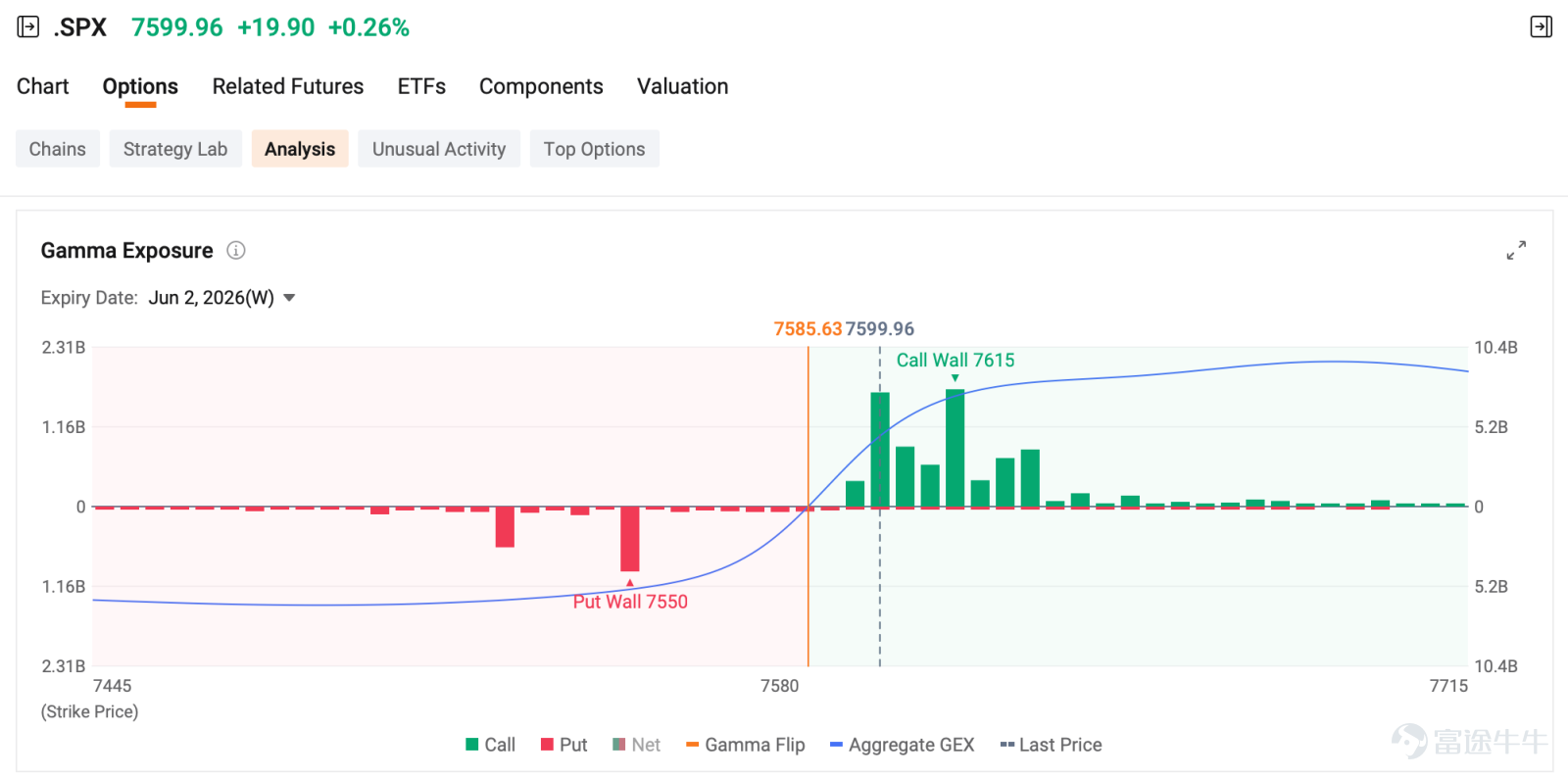The width and height of the screenshot is (1568, 777).
Task: Toggle the Gamma Flip legend item
Action: (x=746, y=745)
